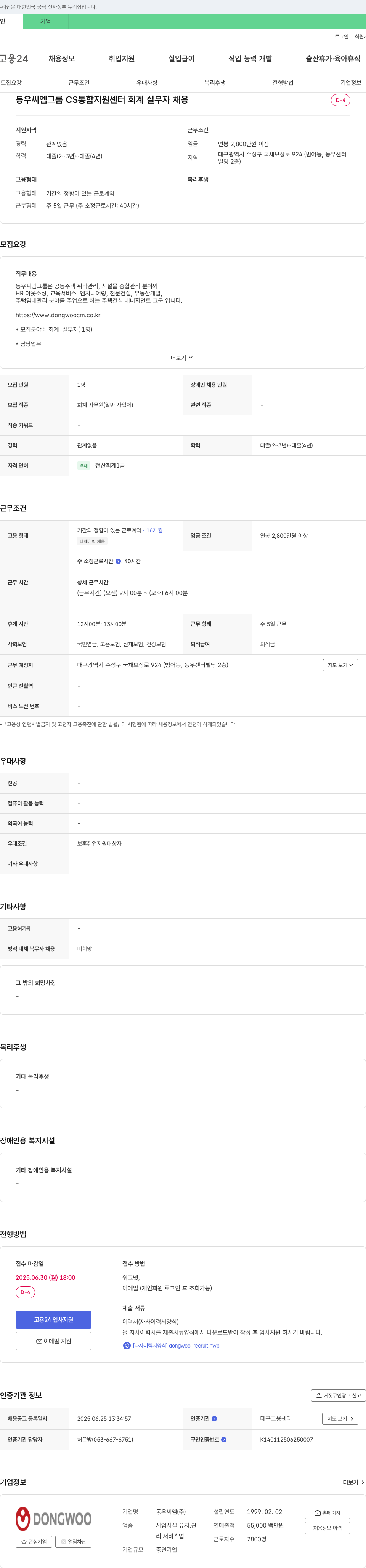Image resolution: width=366 pixels, height=1568 pixels.
Task: Click 보훈취업지원대상자 in 우대조건 row
Action: (99, 844)
